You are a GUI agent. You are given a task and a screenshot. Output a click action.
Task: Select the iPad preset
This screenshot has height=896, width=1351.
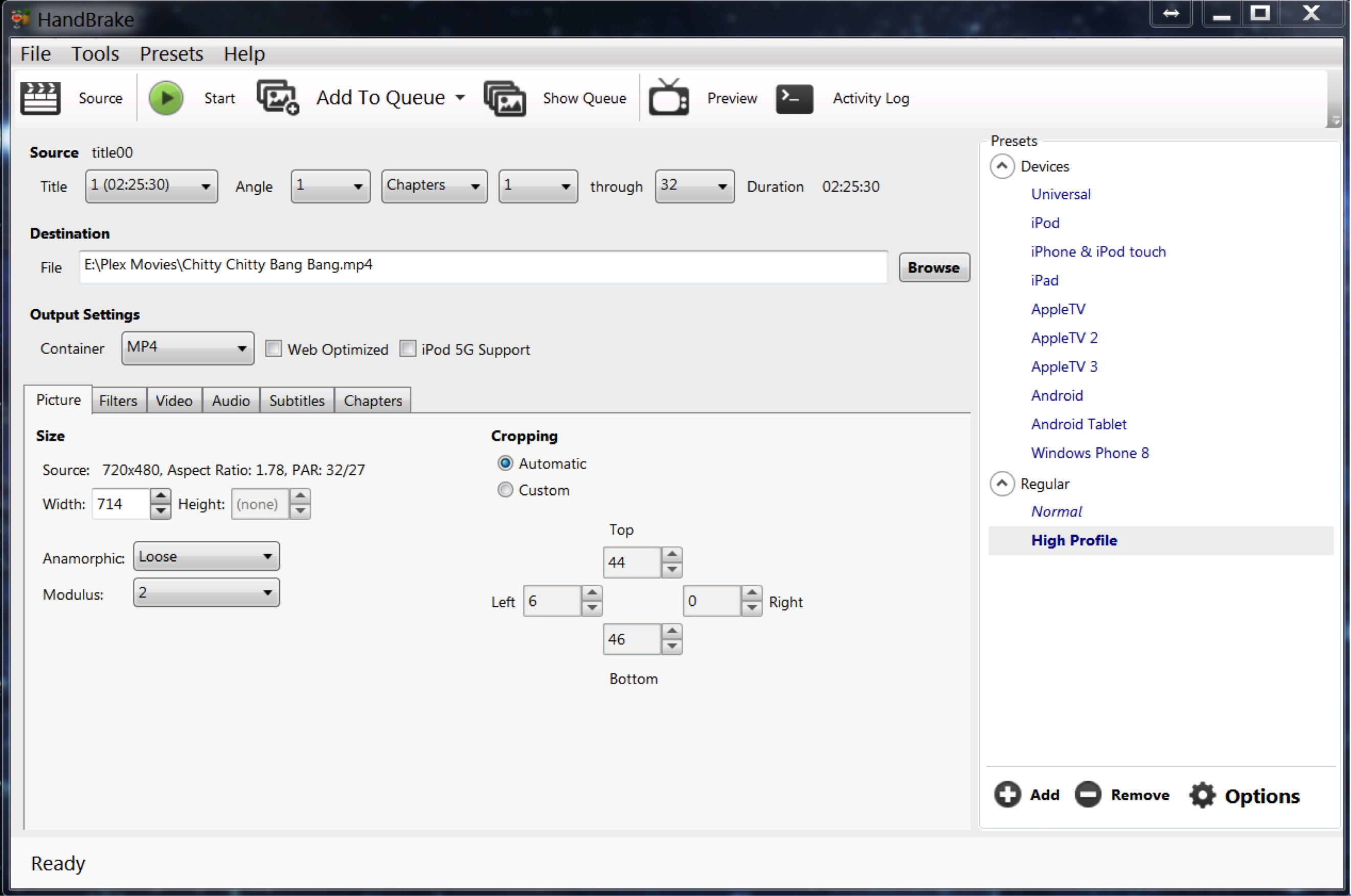1045,280
